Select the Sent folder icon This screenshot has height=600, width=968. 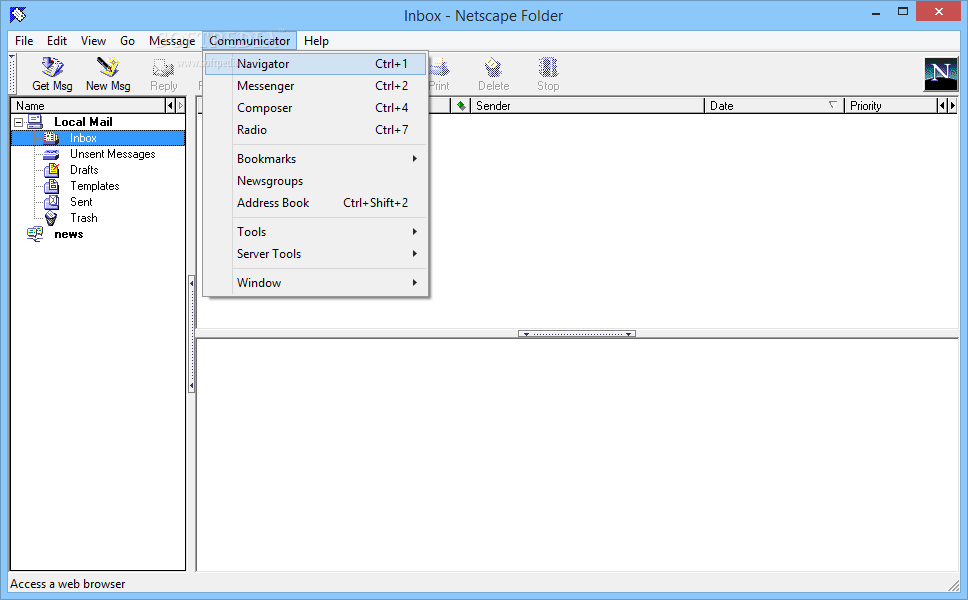(x=52, y=201)
